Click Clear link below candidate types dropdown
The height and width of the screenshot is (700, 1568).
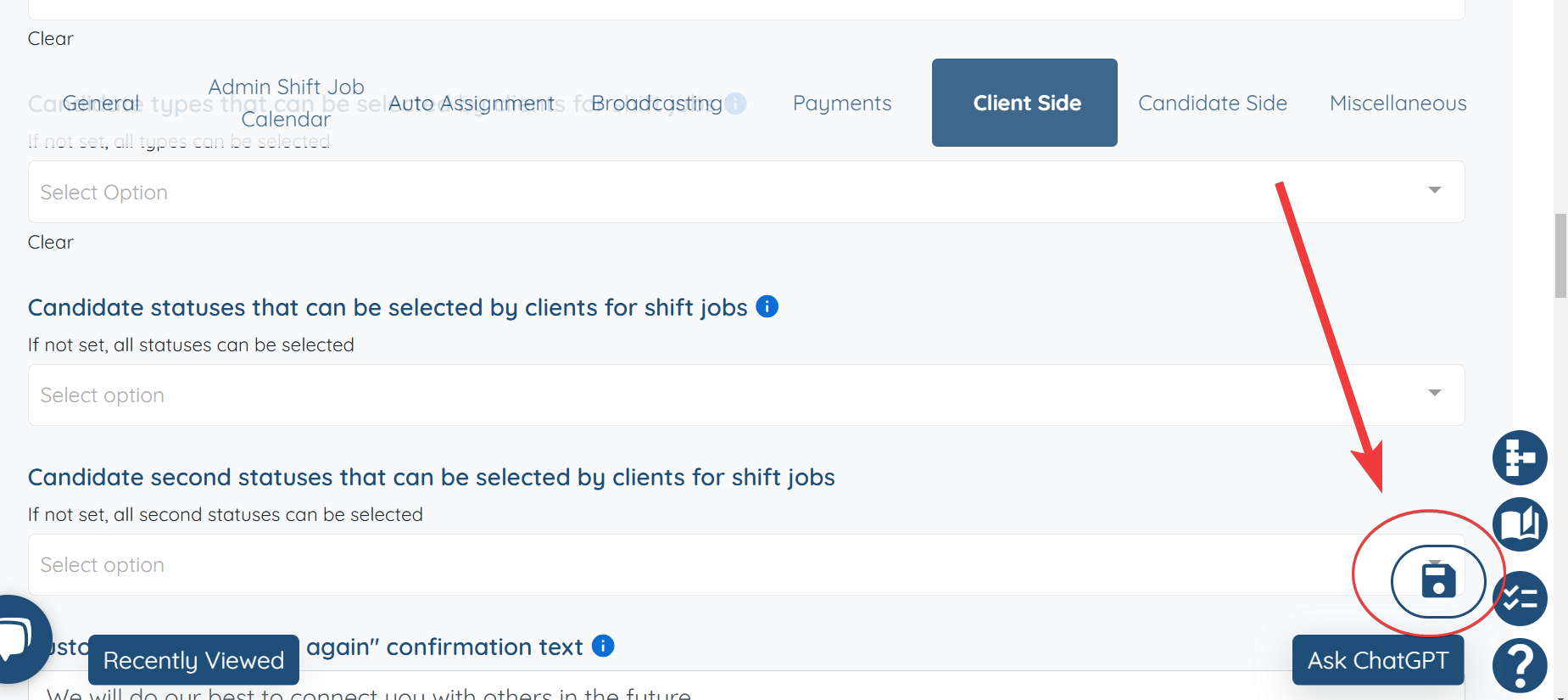pyautogui.click(x=51, y=242)
